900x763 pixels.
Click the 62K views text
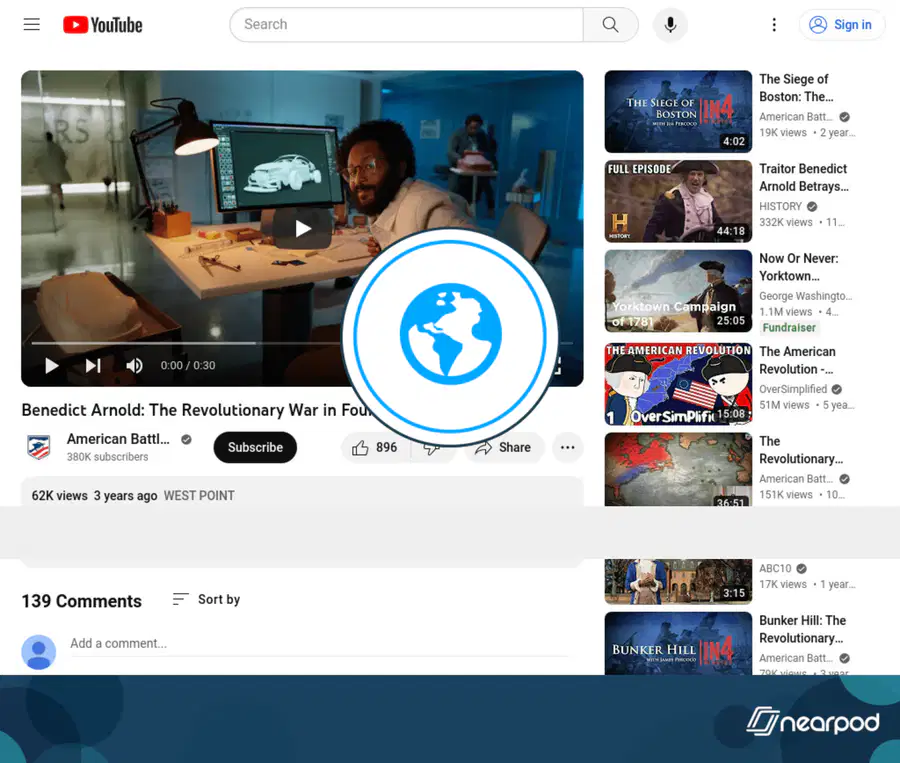click(59, 495)
